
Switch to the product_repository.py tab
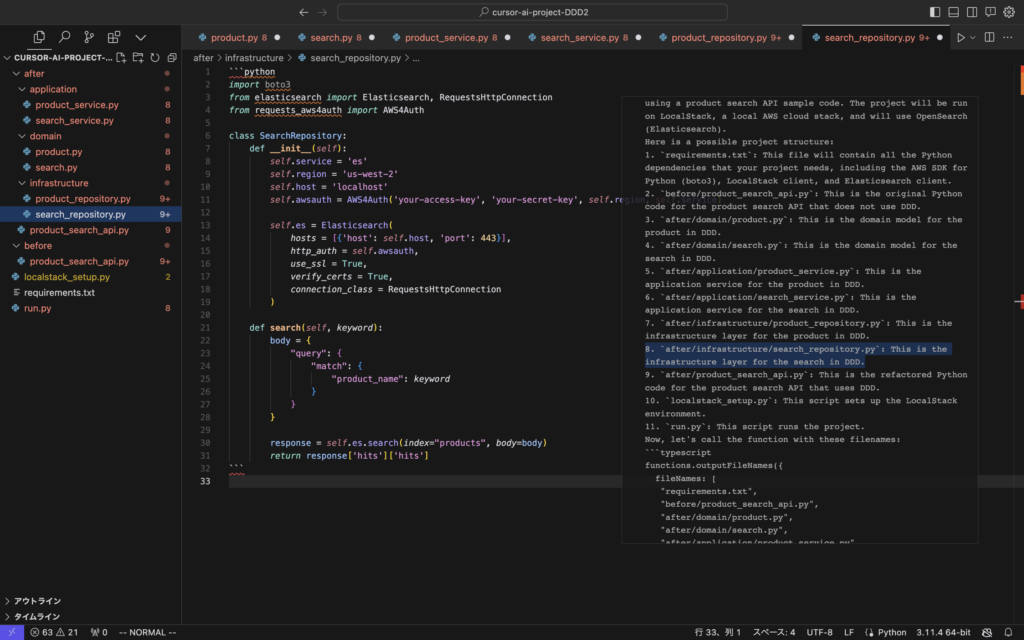[x=726, y=37]
